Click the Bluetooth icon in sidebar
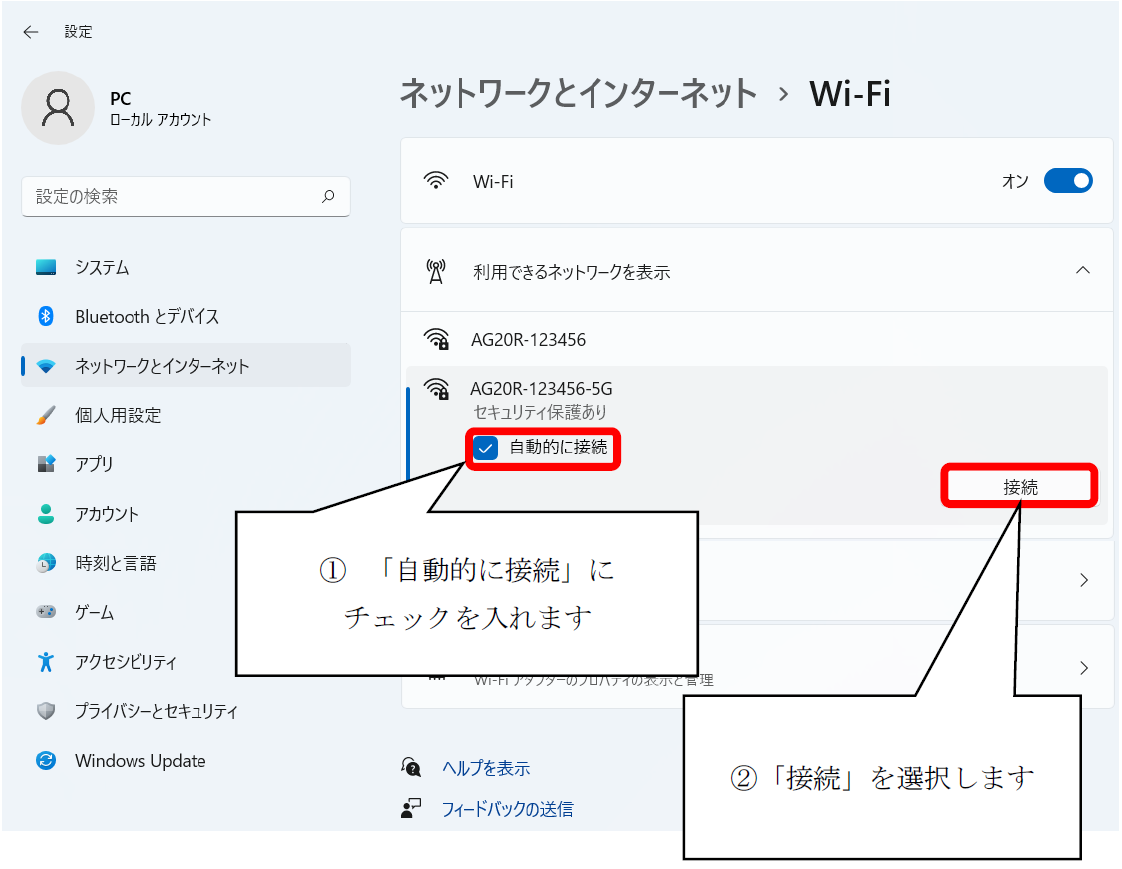This screenshot has width=1122, height=869. pyautogui.click(x=46, y=317)
